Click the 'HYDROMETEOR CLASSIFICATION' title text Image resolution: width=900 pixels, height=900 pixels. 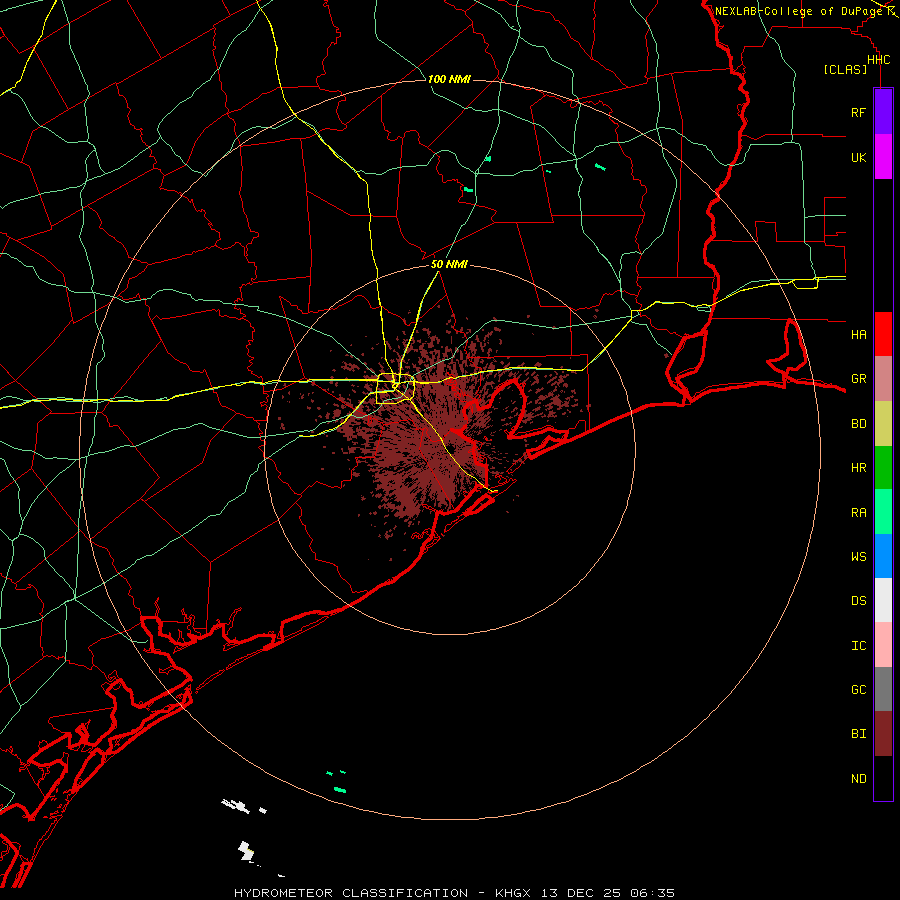pyautogui.click(x=351, y=893)
